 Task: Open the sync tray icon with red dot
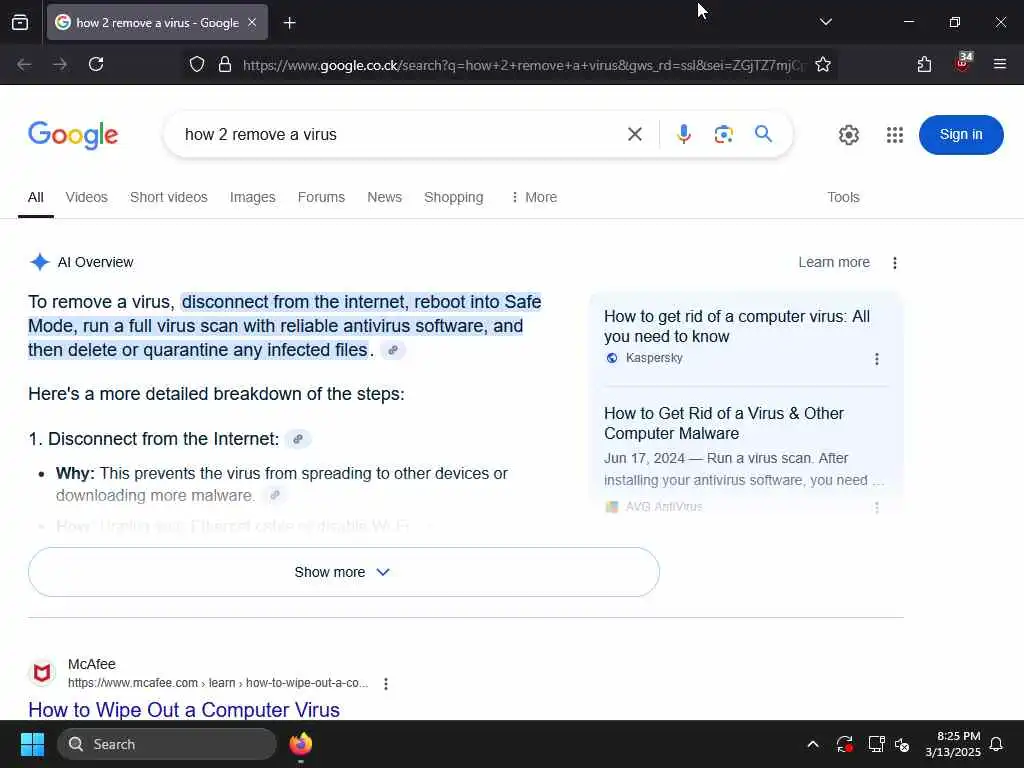[x=844, y=744]
